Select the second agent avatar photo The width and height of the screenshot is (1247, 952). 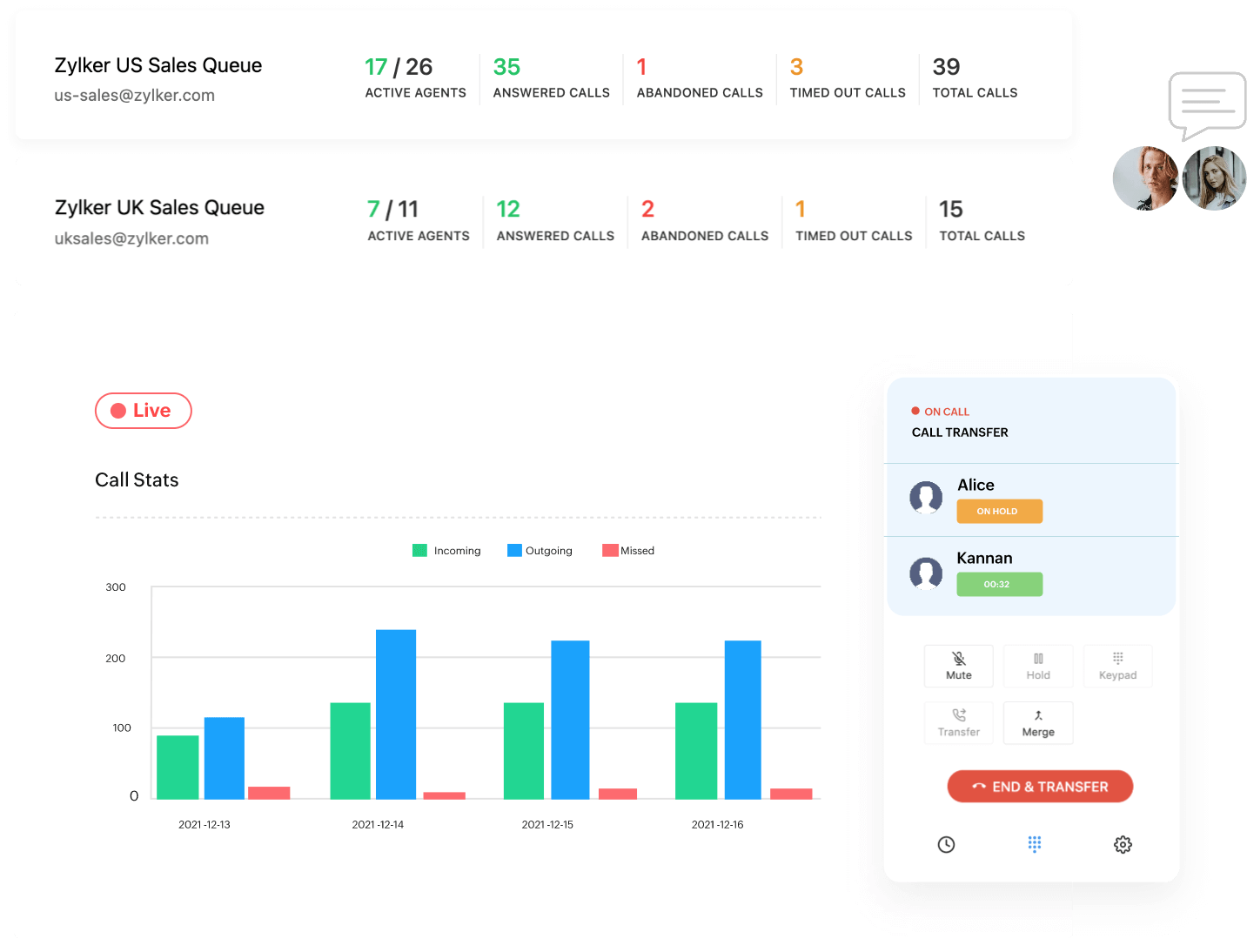[x=1214, y=178]
